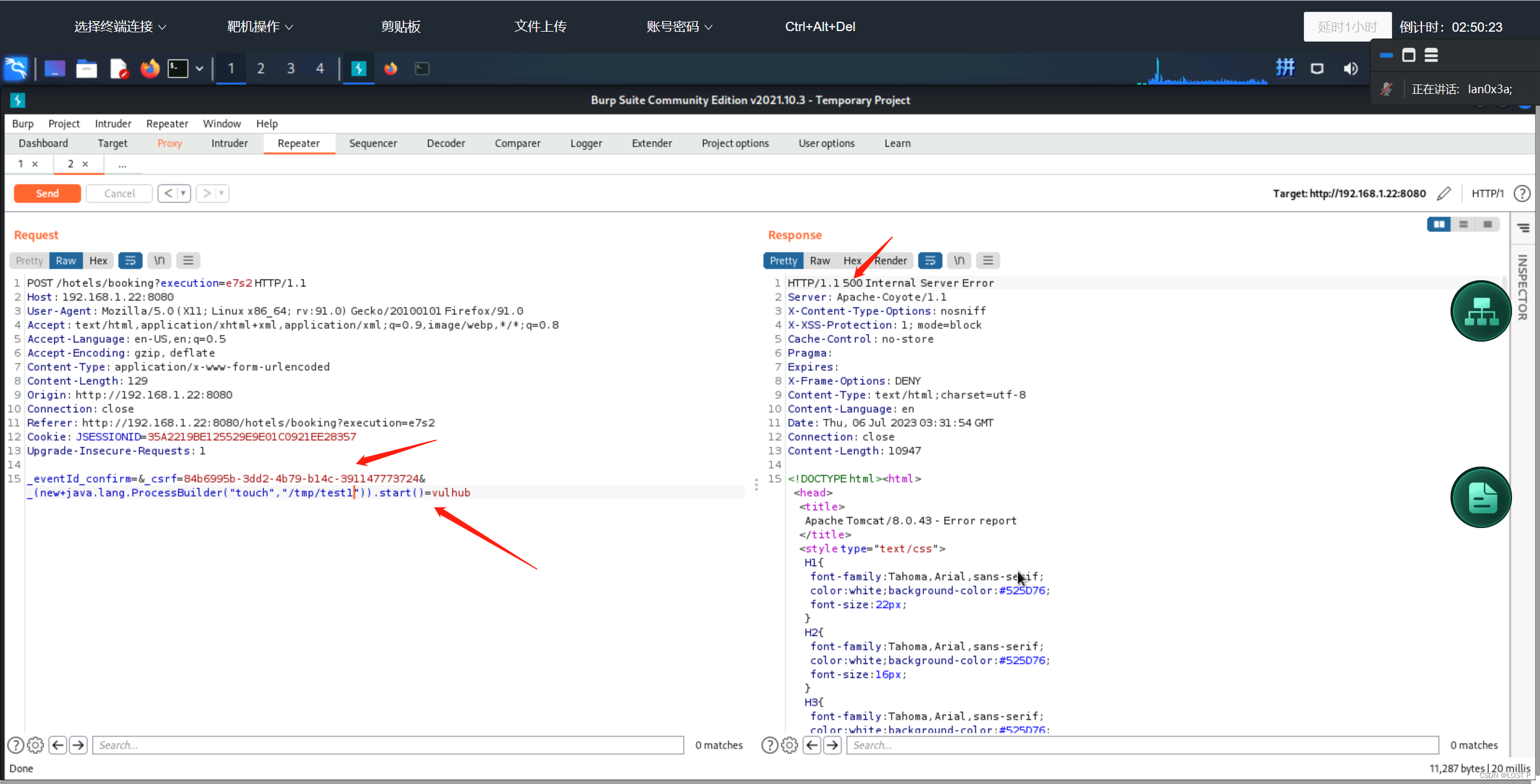This screenshot has height=784, width=1540.
Task: Jump to previous response search match
Action: (812, 745)
